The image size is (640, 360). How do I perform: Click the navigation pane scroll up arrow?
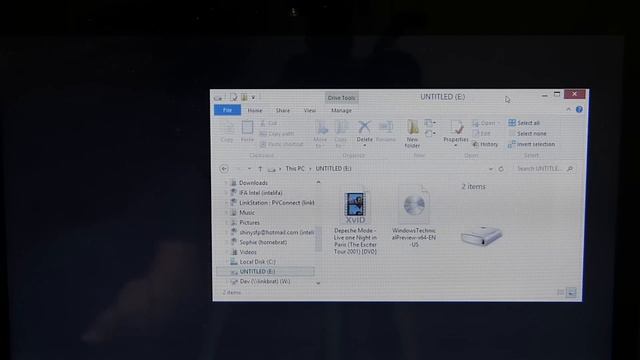[x=318, y=182]
